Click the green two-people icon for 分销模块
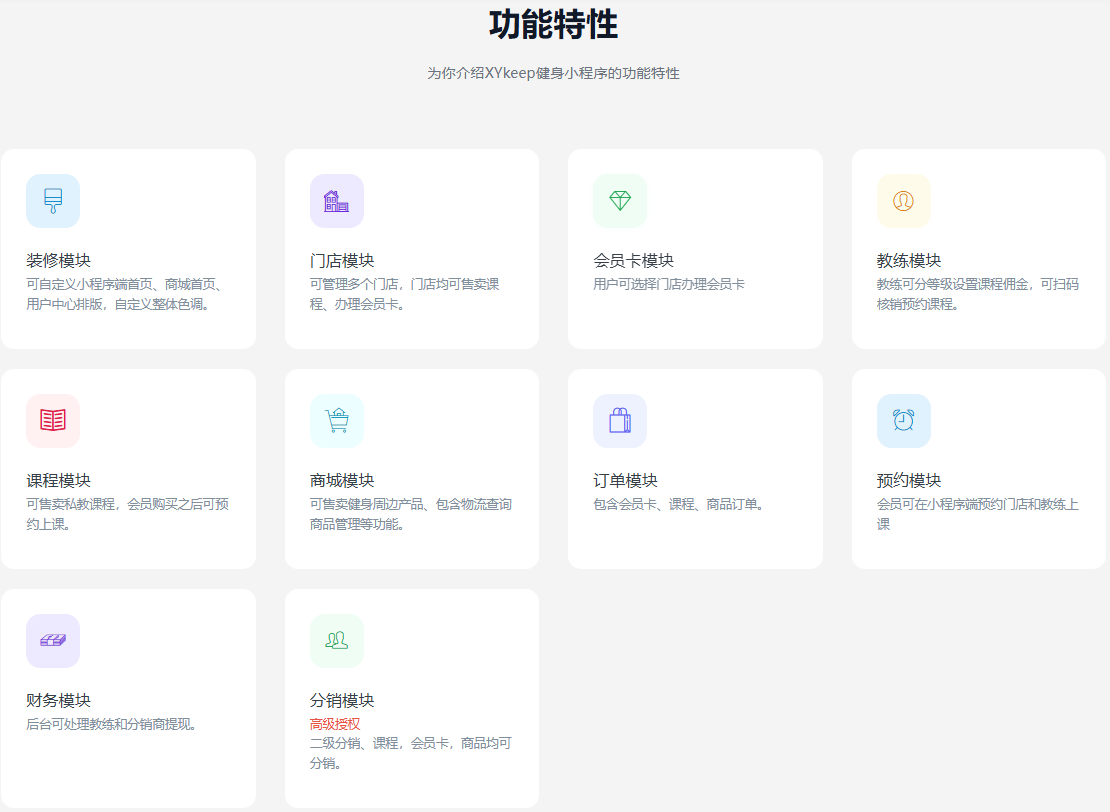 point(337,641)
